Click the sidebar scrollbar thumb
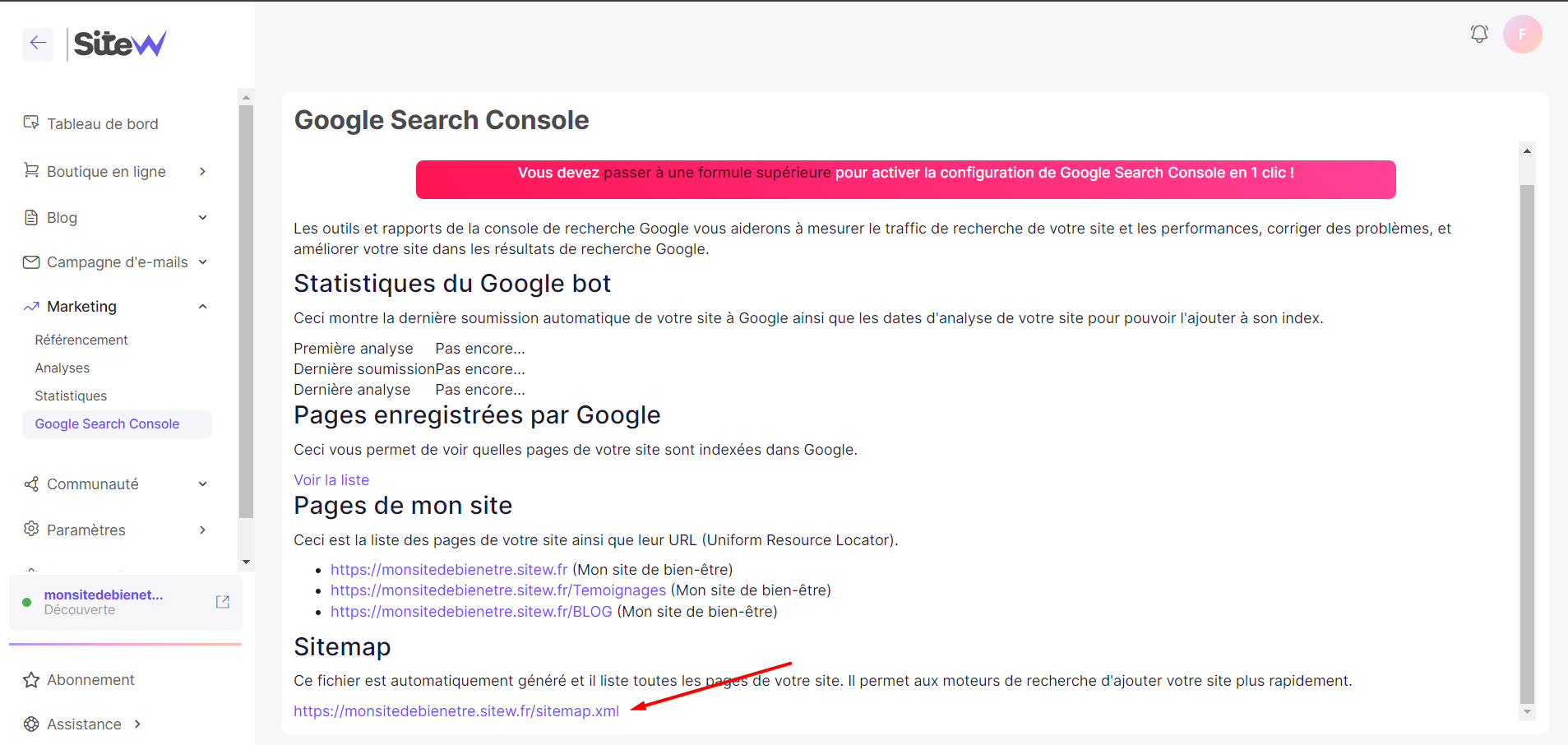 [x=246, y=312]
